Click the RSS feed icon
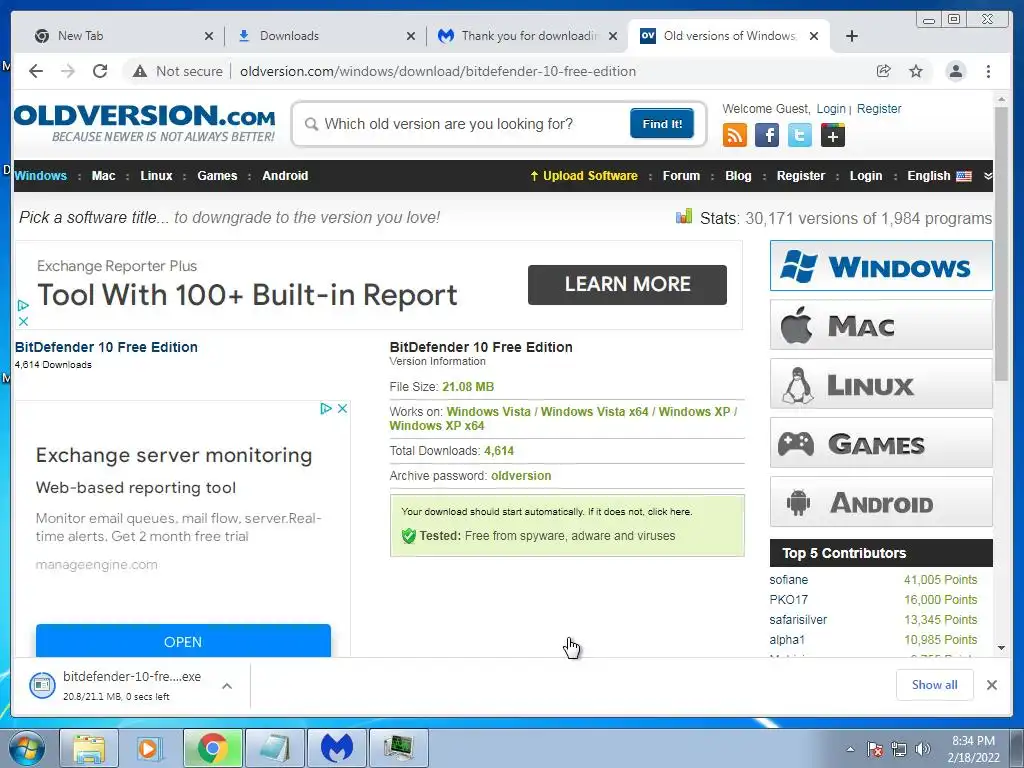This screenshot has height=768, width=1024. pyautogui.click(x=735, y=135)
